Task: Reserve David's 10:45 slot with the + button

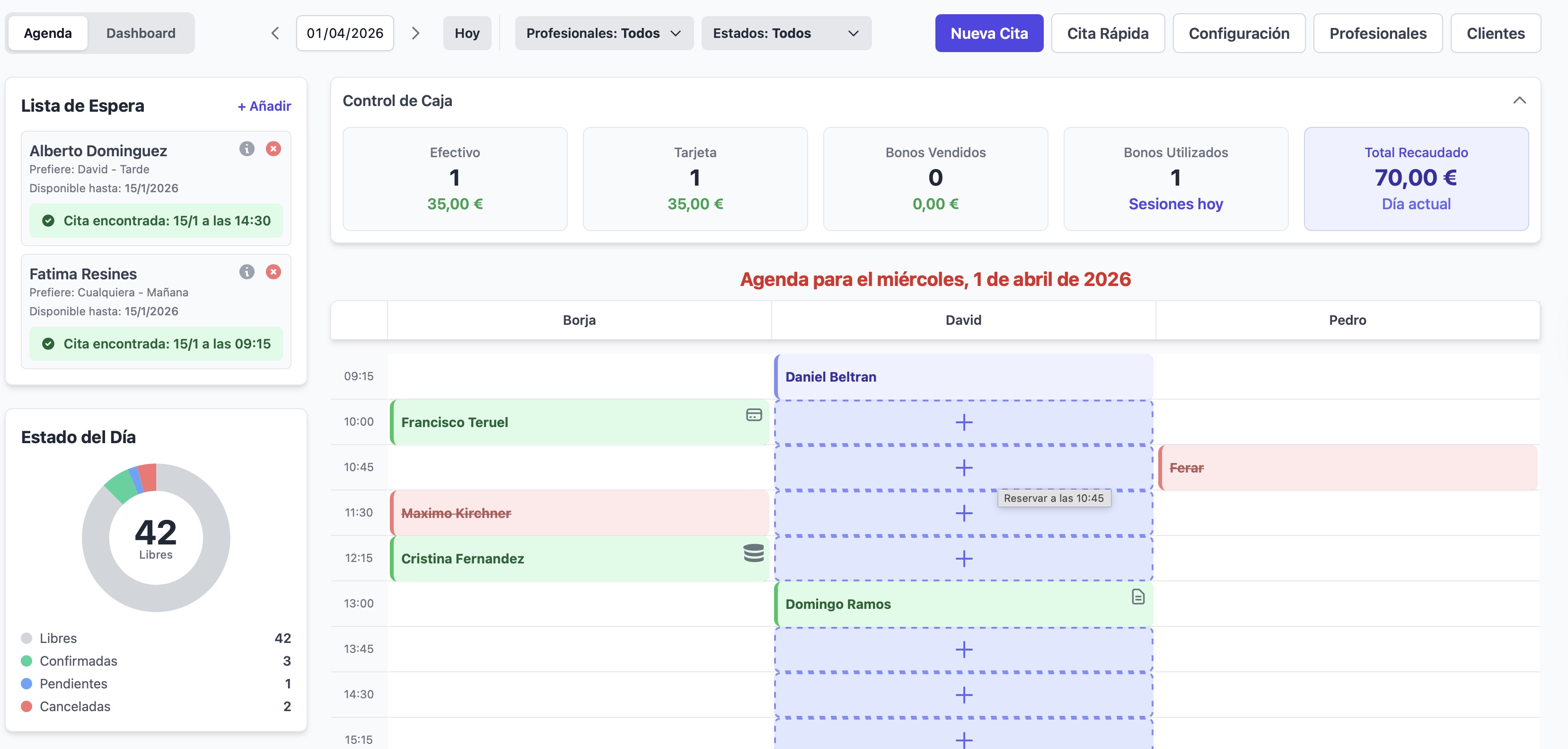Action: (964, 468)
